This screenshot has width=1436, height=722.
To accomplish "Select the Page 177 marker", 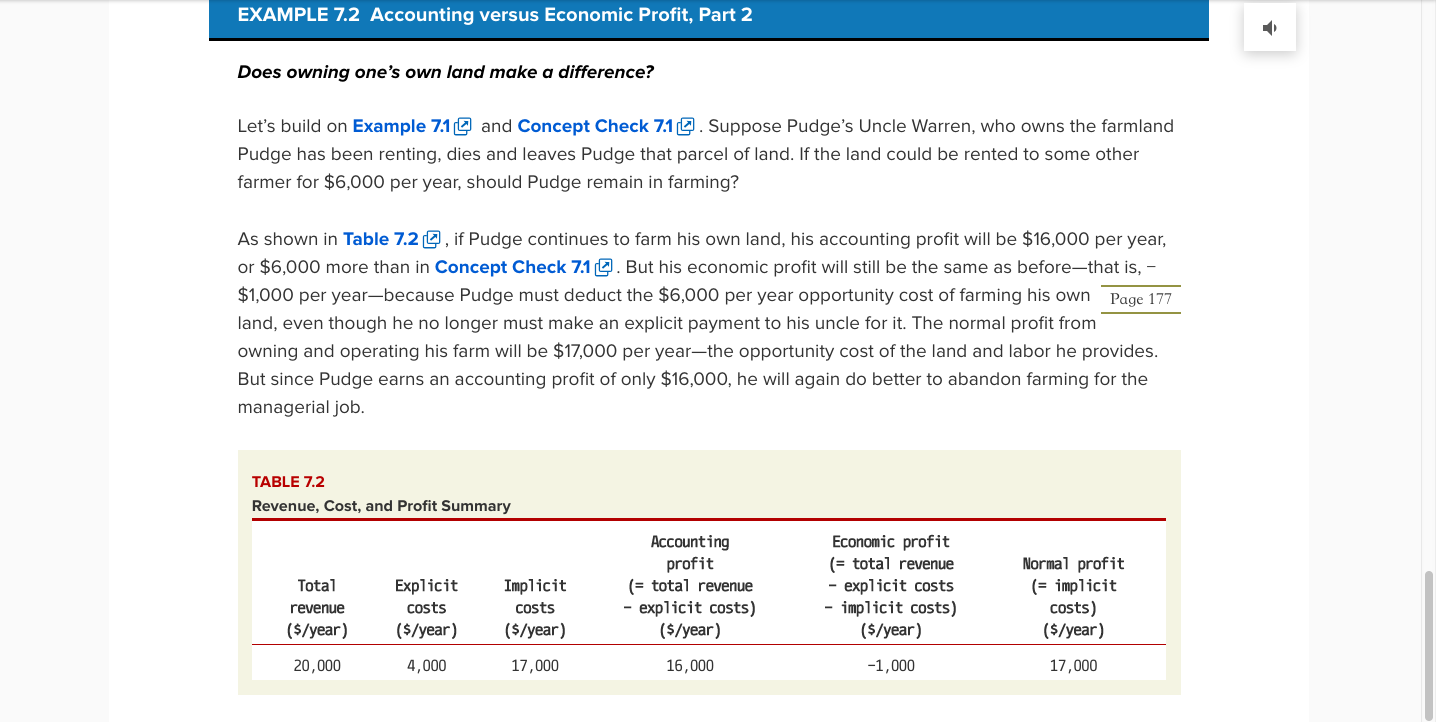I will click(x=1140, y=299).
